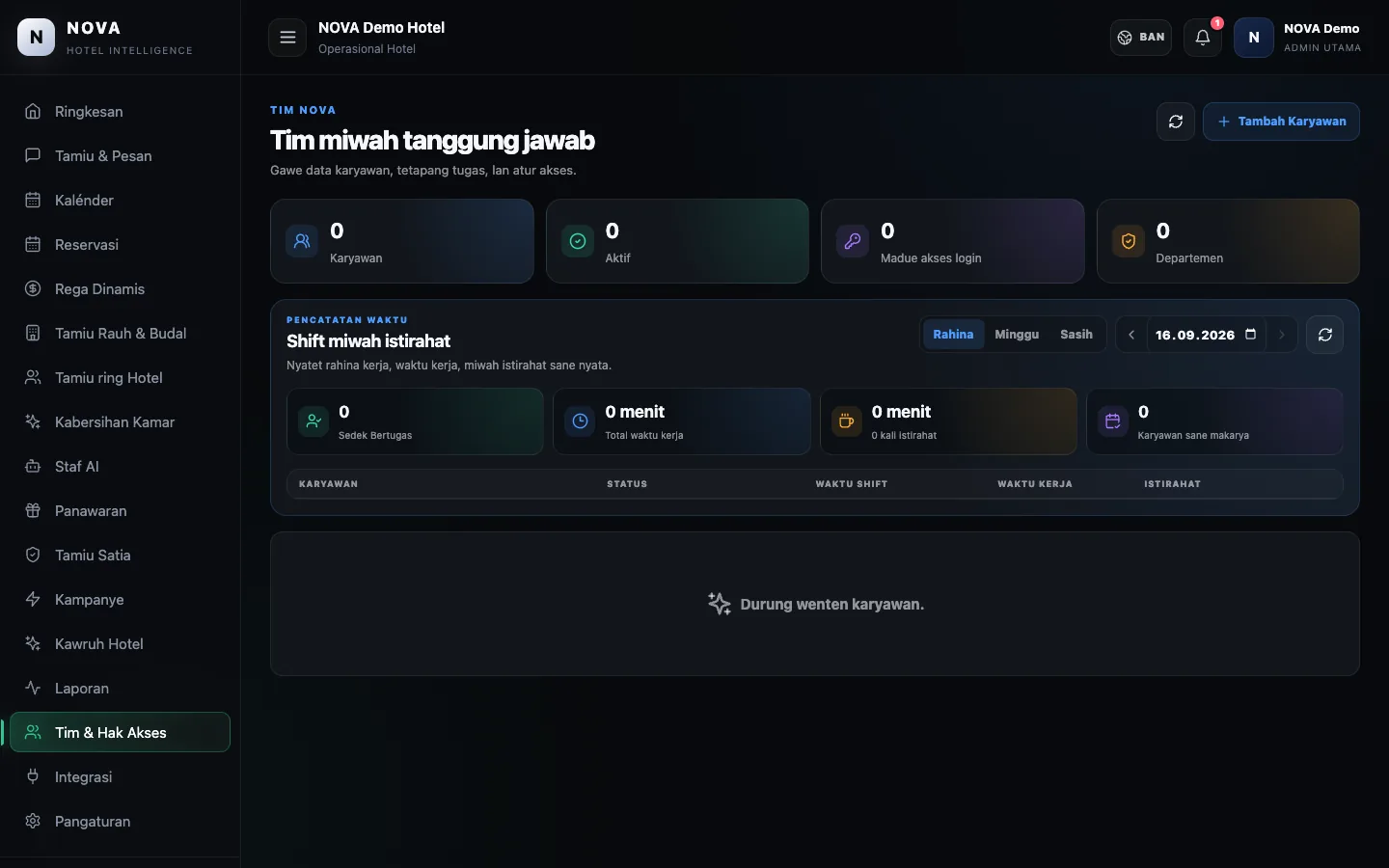Open Kalénder in sidebar
The image size is (1389, 868).
click(x=120, y=200)
